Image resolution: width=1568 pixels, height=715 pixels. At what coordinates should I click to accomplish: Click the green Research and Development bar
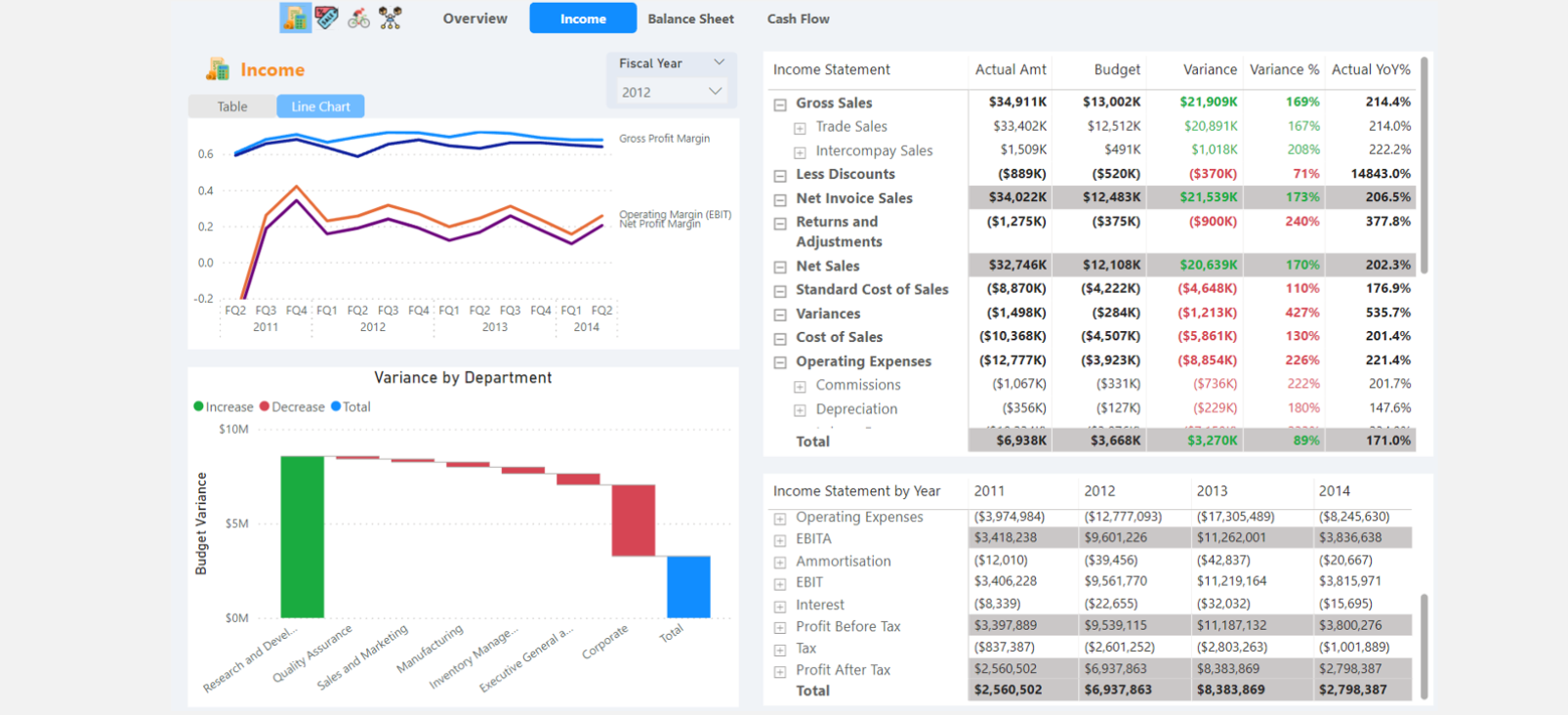[x=302, y=536]
